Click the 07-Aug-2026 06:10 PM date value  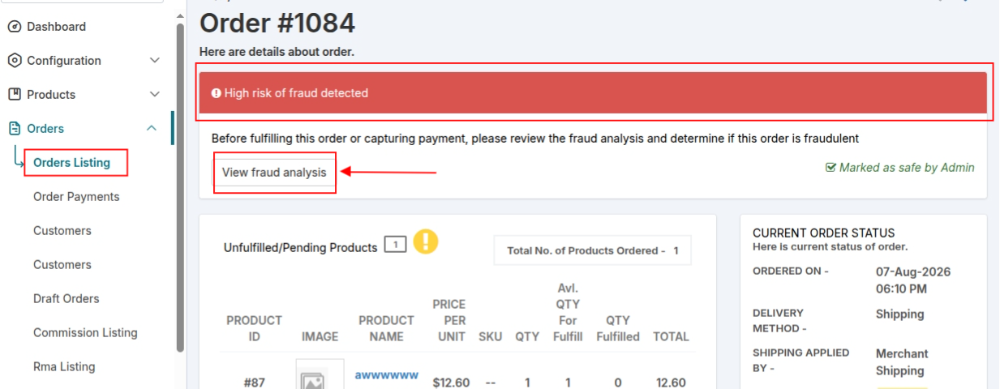tap(913, 281)
